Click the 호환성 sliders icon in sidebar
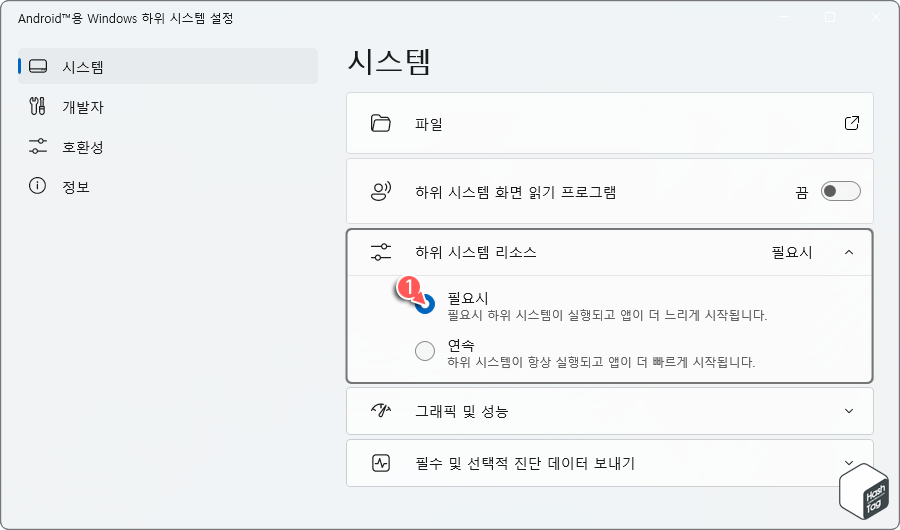The image size is (900, 530). tap(38, 146)
